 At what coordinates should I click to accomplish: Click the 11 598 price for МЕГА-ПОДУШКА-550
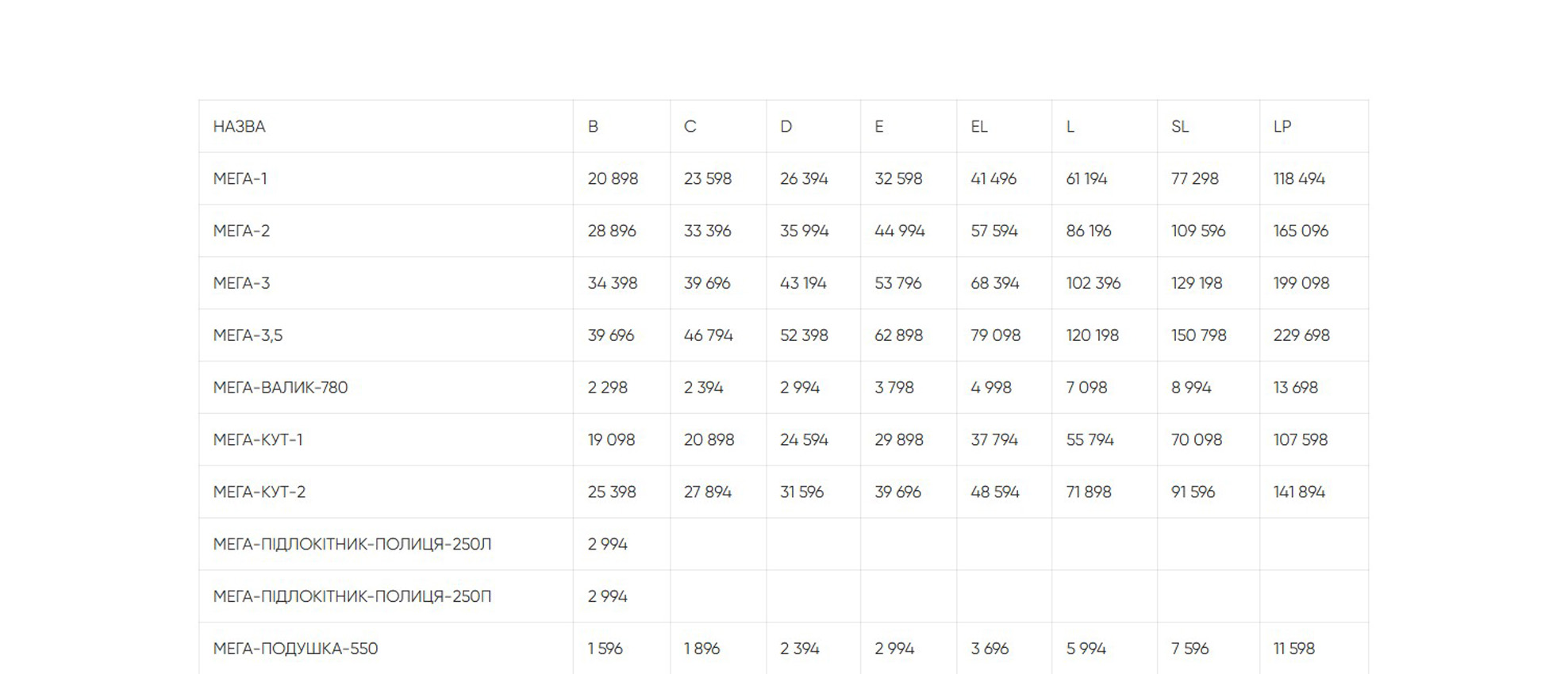(x=1293, y=649)
